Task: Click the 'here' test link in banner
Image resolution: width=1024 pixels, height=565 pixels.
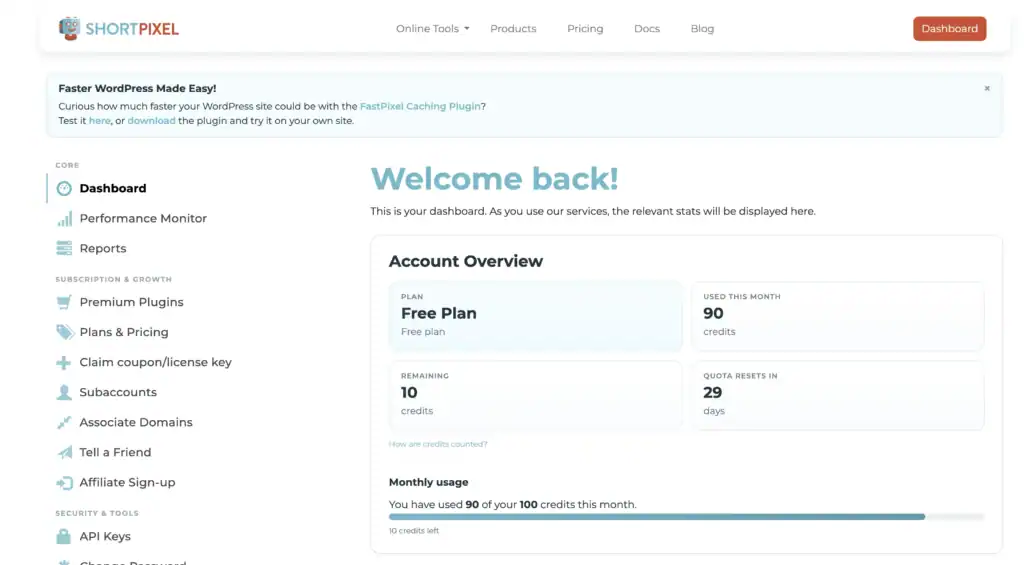Action: tap(99, 120)
